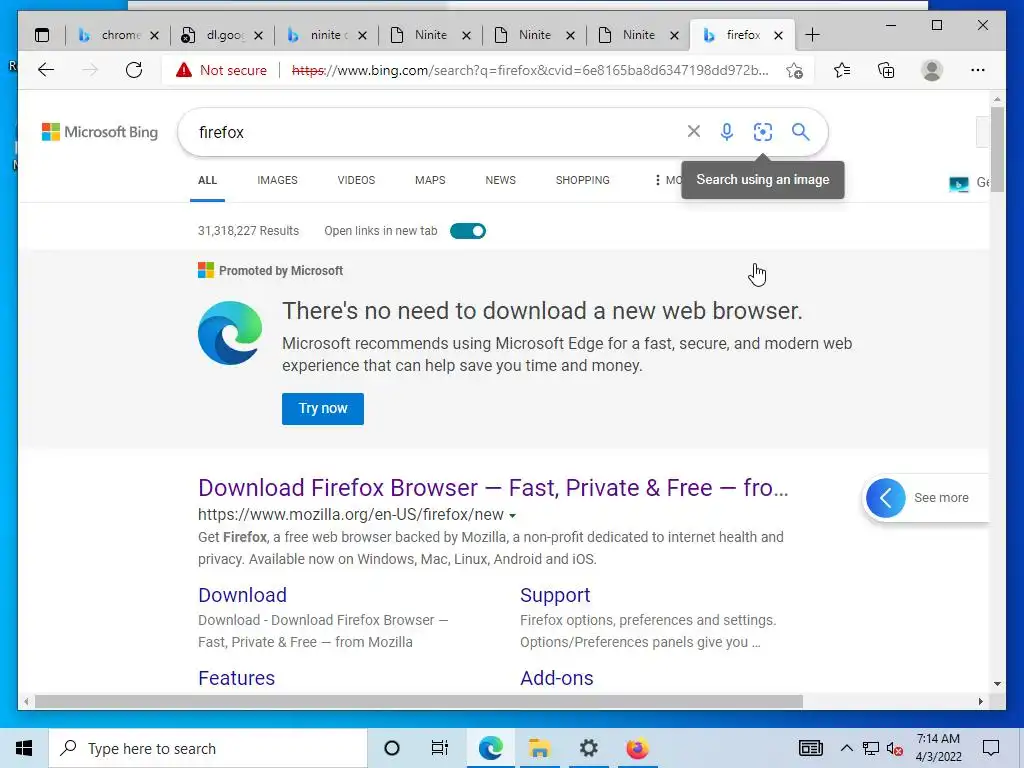Add this page to favorites star icon

794,71
